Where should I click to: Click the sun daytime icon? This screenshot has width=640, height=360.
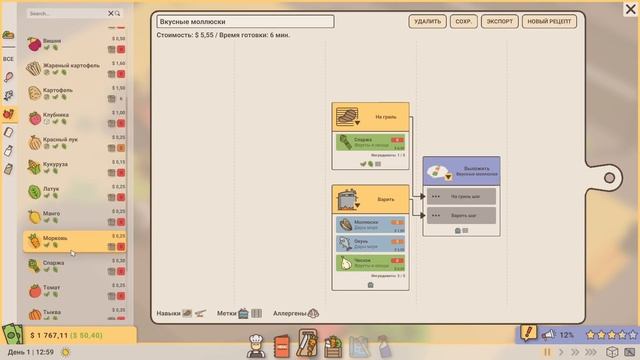click(65, 352)
